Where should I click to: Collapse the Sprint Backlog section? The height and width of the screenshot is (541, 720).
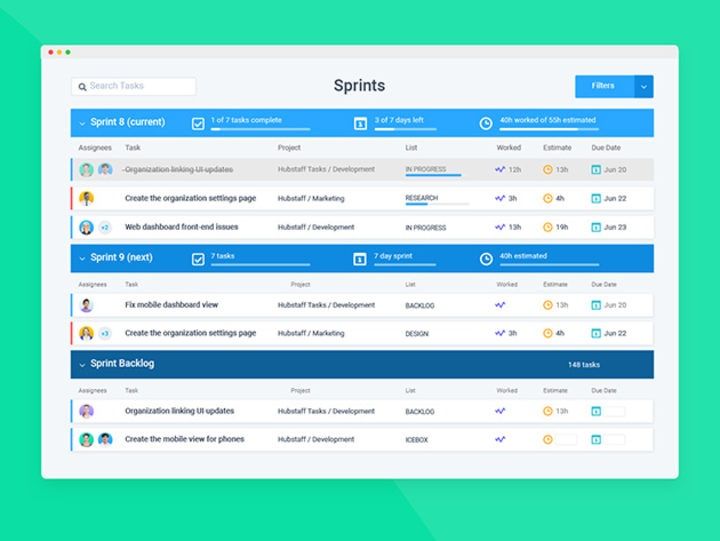[x=82, y=365]
